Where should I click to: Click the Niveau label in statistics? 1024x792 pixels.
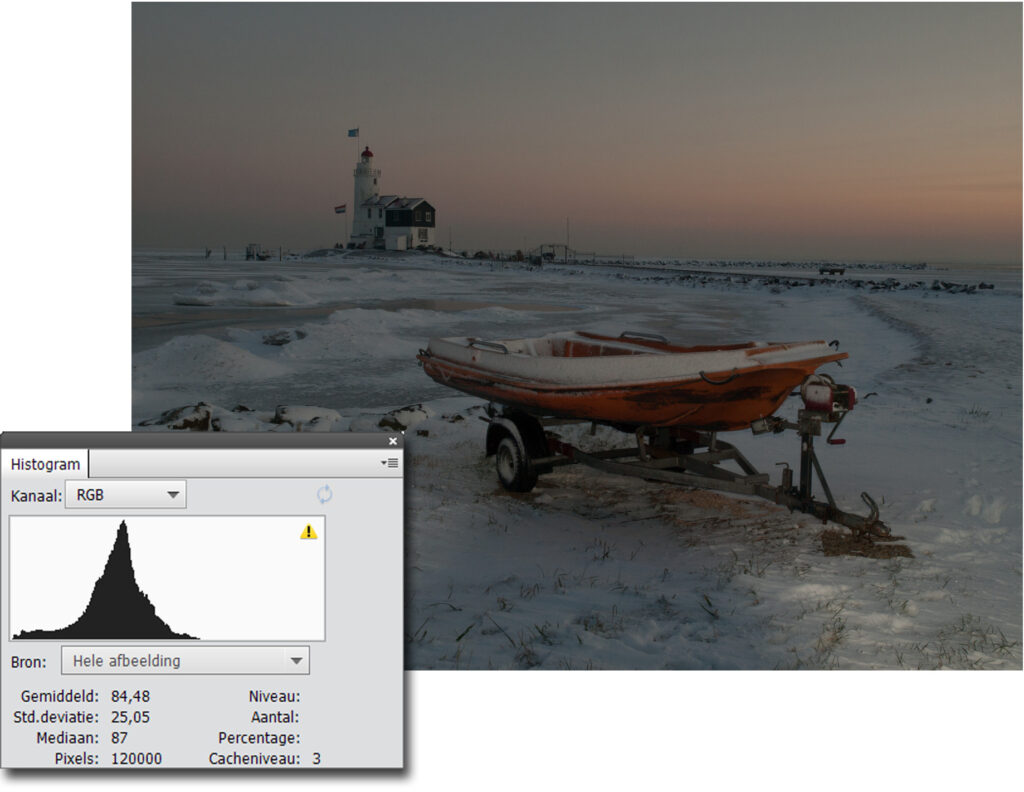pyautogui.click(x=273, y=696)
